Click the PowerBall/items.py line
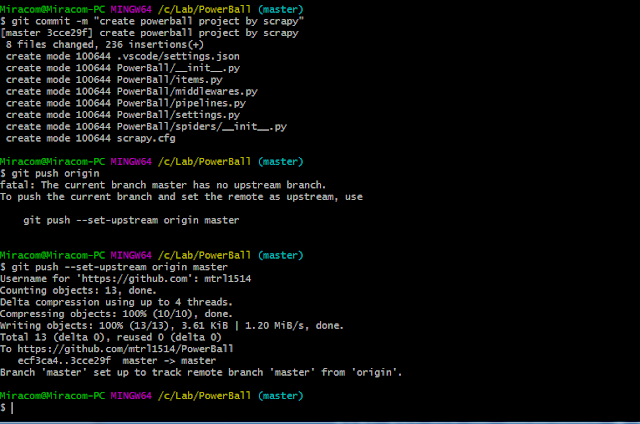 pyautogui.click(x=114, y=80)
